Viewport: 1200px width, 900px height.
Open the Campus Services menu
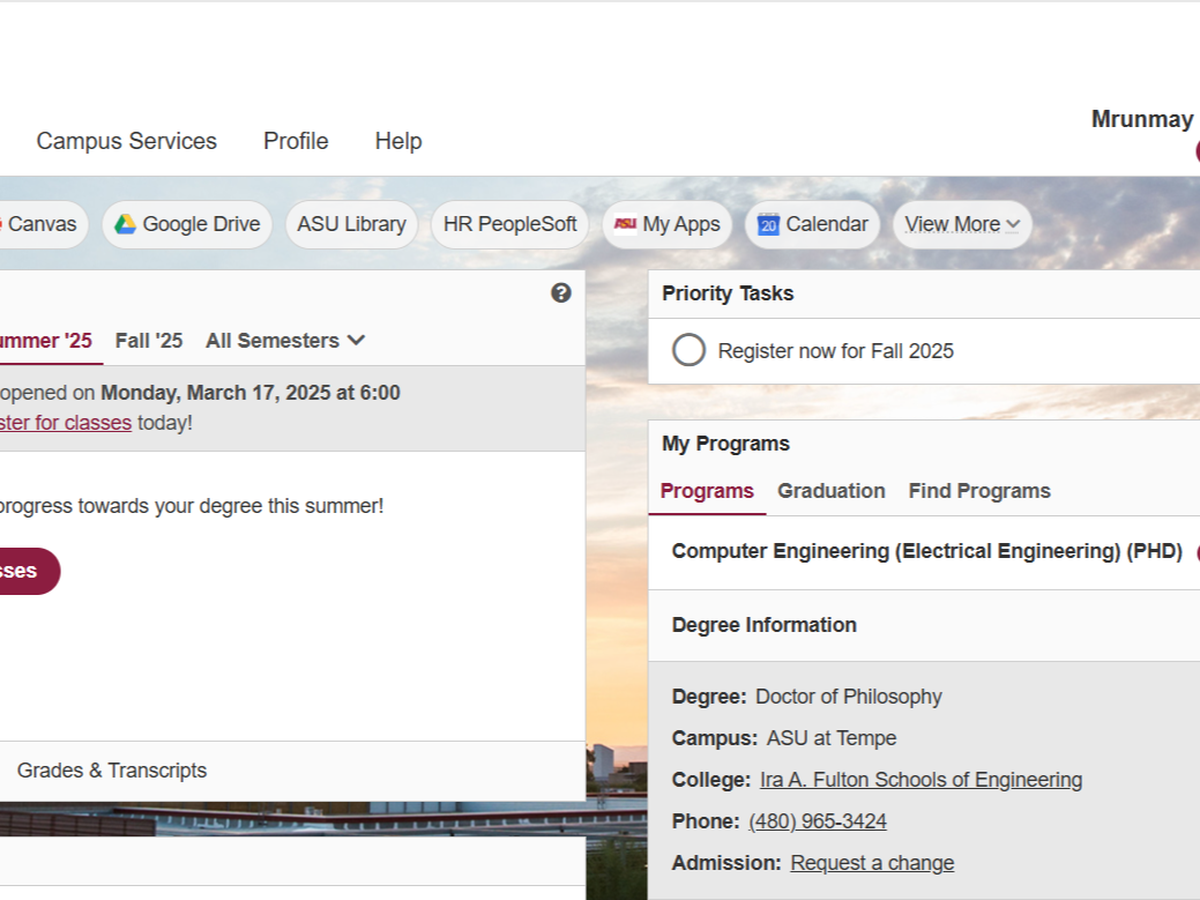click(x=126, y=141)
